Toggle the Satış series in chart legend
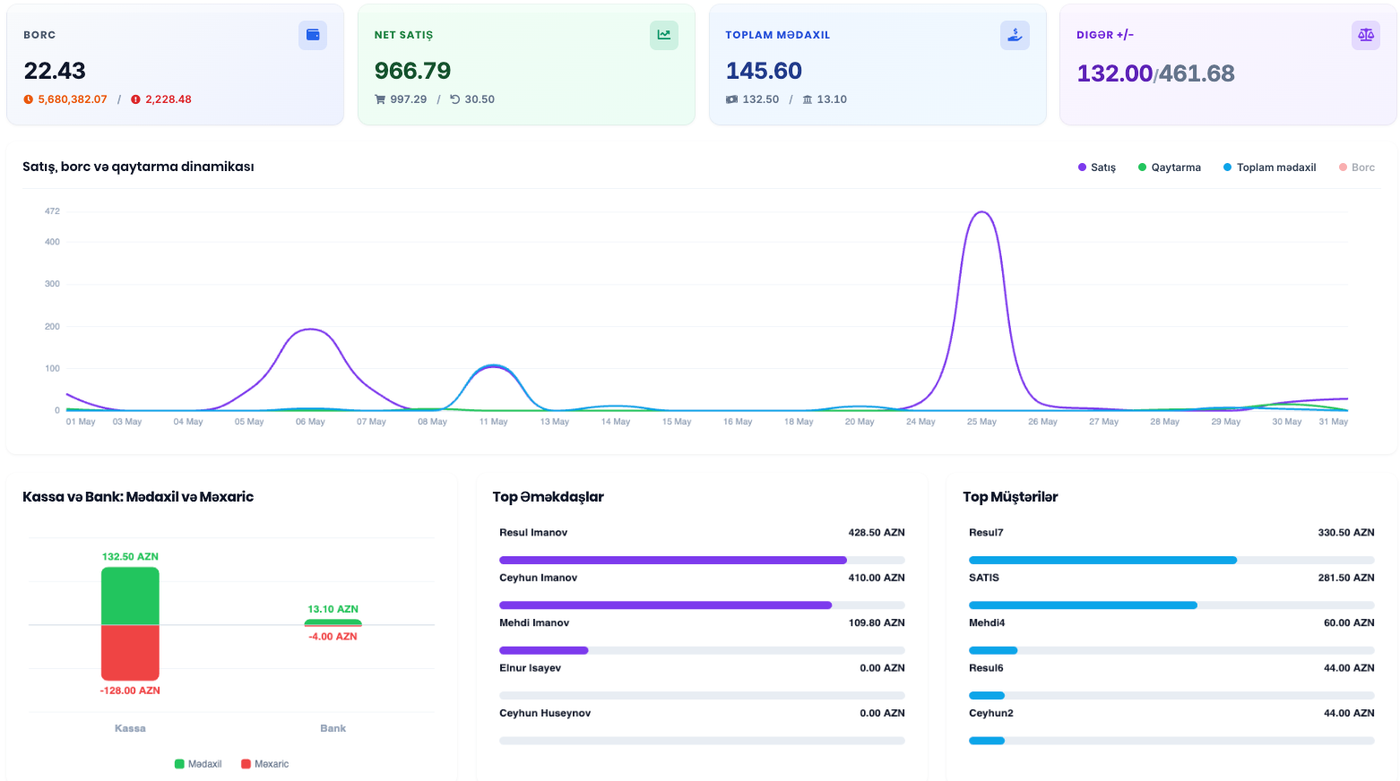The width and height of the screenshot is (1400, 781). pyautogui.click(x=1097, y=167)
